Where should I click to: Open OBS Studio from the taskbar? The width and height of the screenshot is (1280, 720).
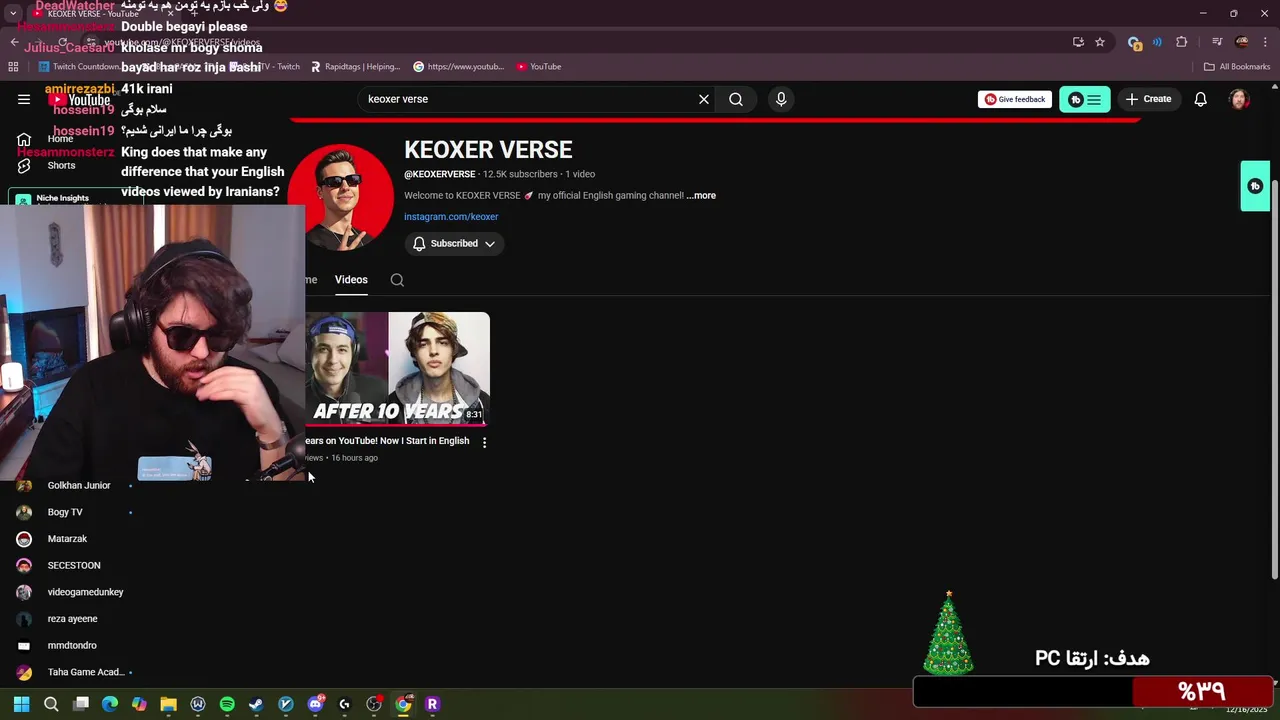tap(374, 704)
